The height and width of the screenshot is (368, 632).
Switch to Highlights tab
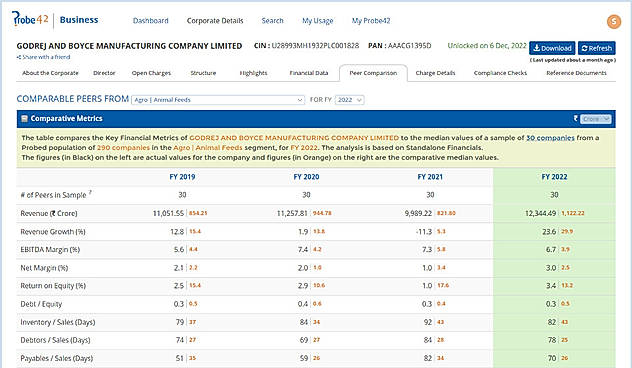[253, 73]
